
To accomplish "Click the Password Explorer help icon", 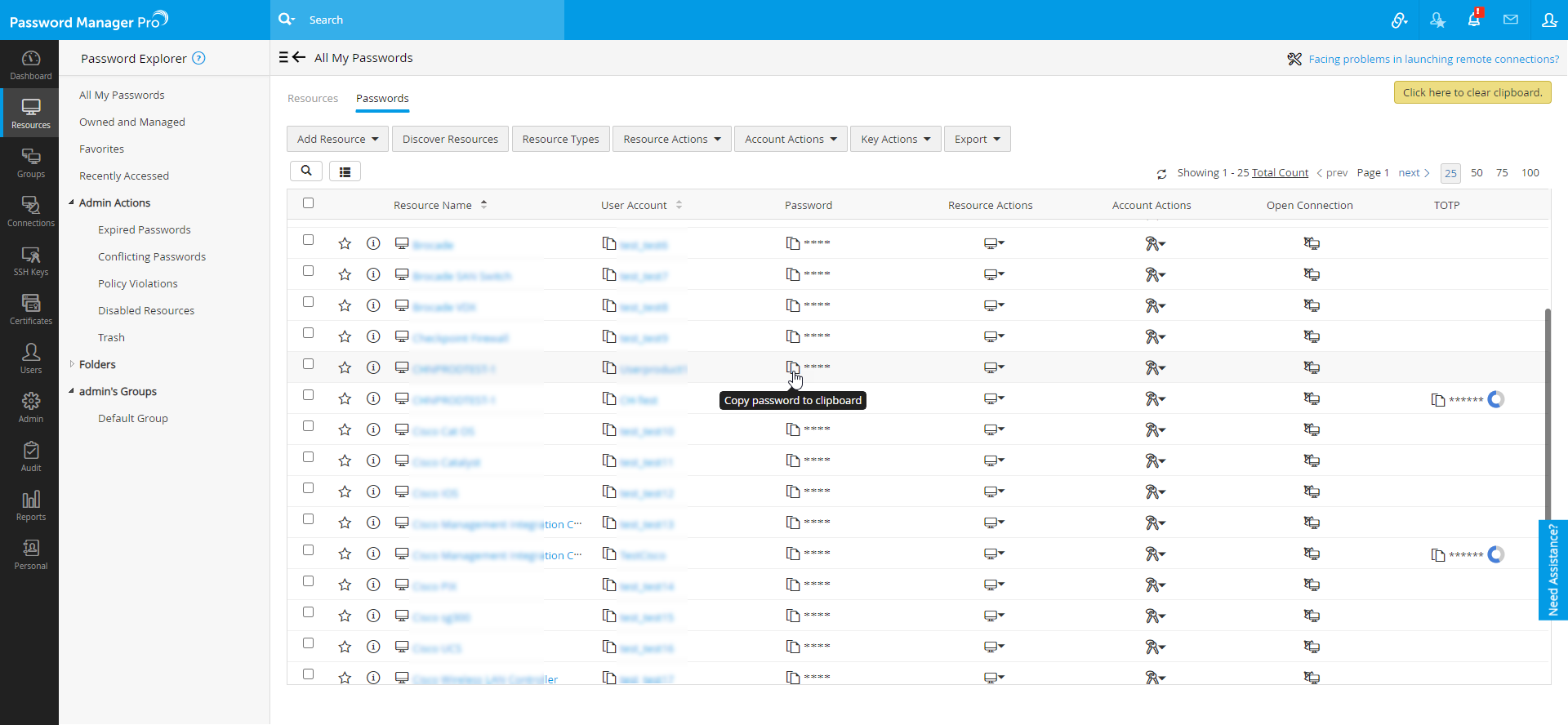I will [198, 58].
